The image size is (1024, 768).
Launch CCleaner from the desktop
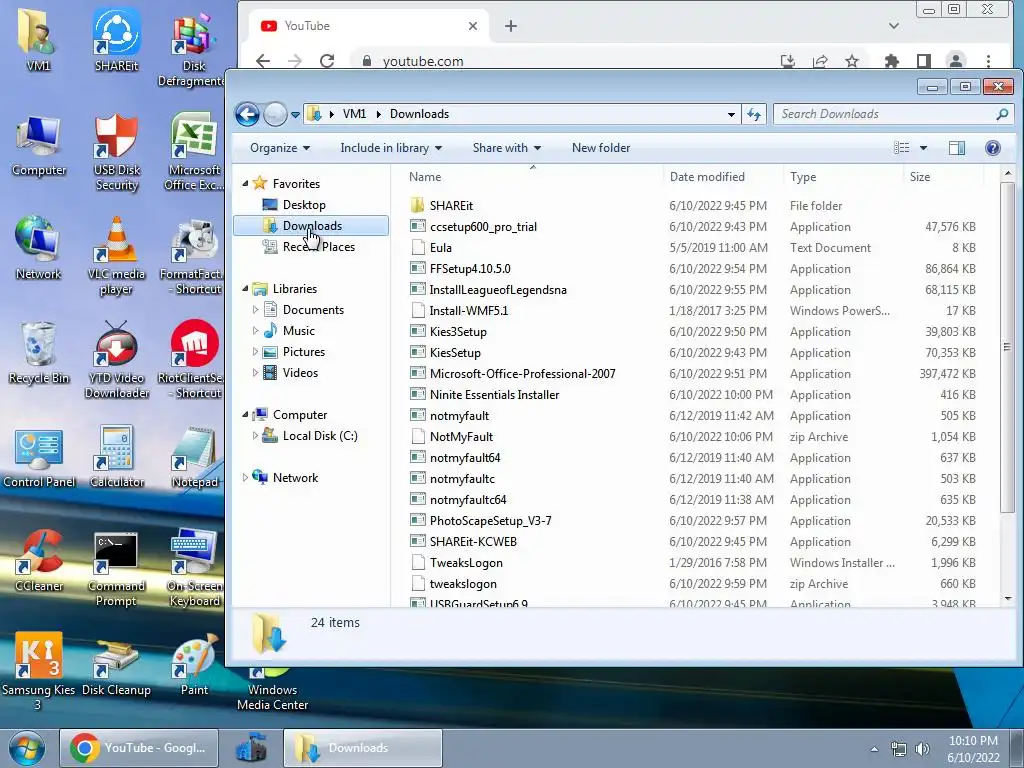(39, 560)
